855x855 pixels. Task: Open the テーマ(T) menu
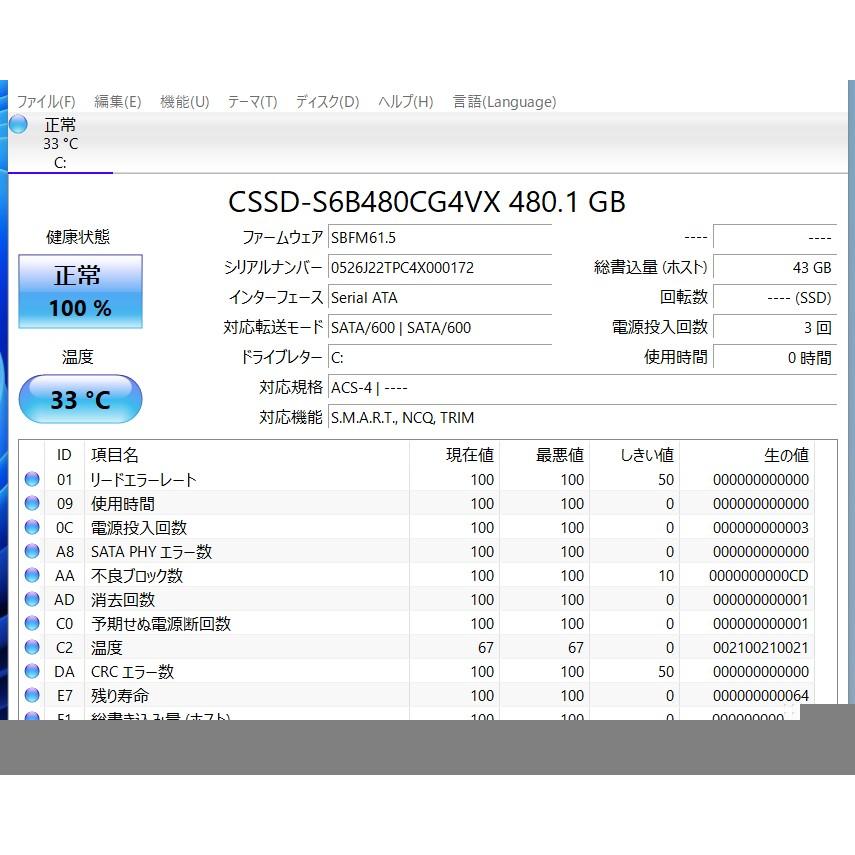coord(252,102)
